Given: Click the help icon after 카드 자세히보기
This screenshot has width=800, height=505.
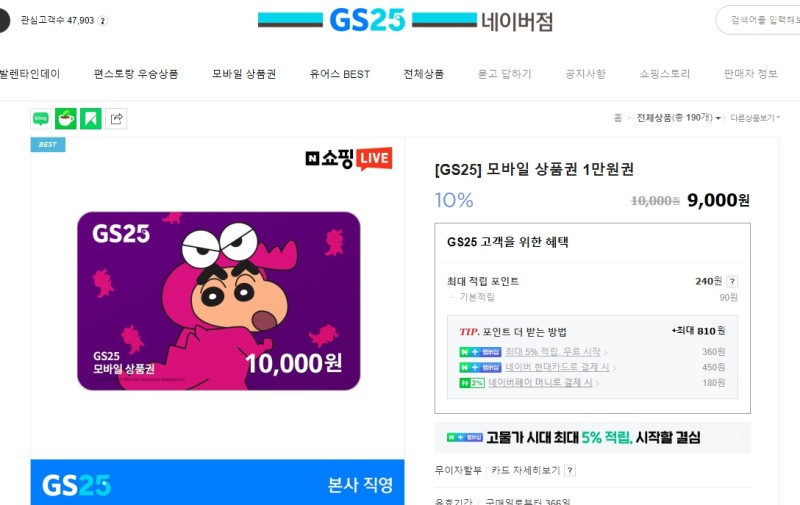Looking at the screenshot, I should (570, 470).
